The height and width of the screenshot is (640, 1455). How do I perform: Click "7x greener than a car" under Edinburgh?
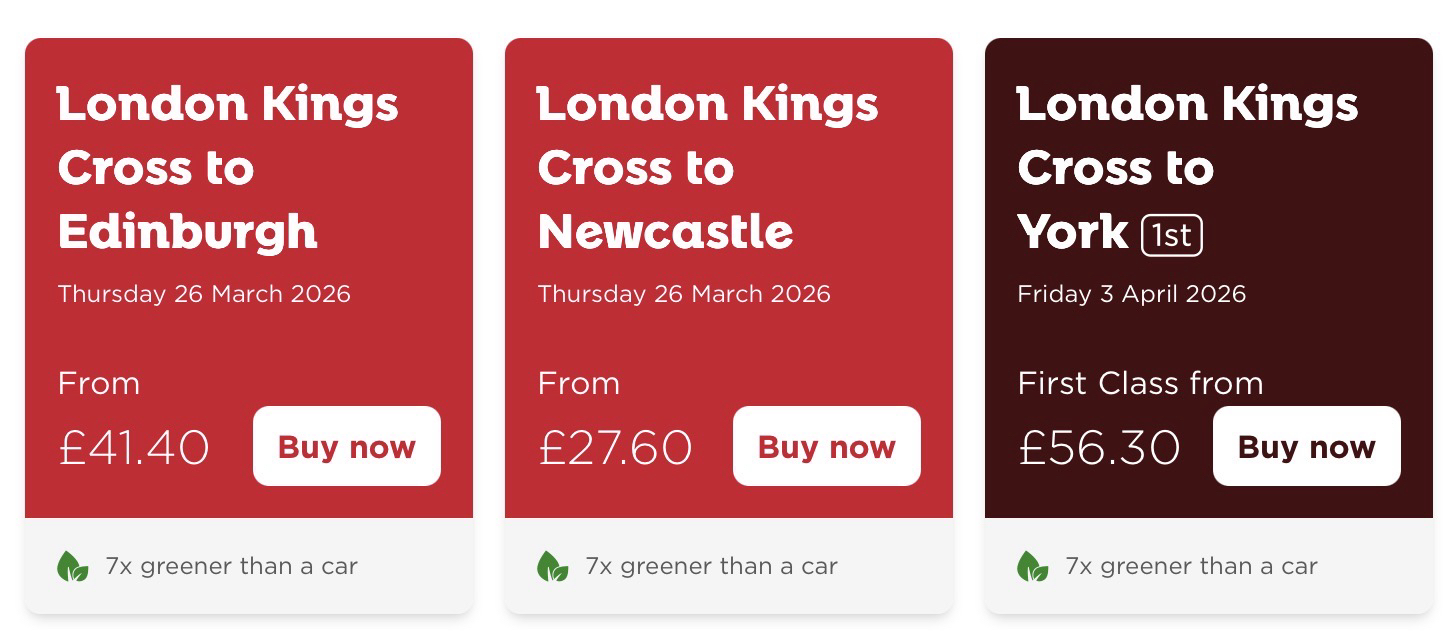231,566
